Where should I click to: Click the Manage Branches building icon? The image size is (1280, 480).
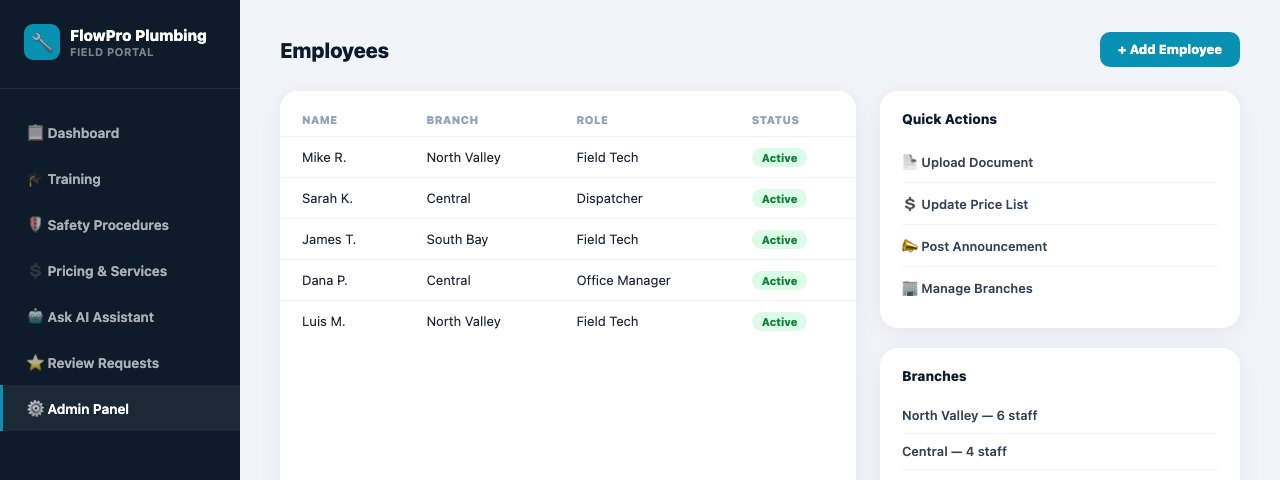click(910, 288)
